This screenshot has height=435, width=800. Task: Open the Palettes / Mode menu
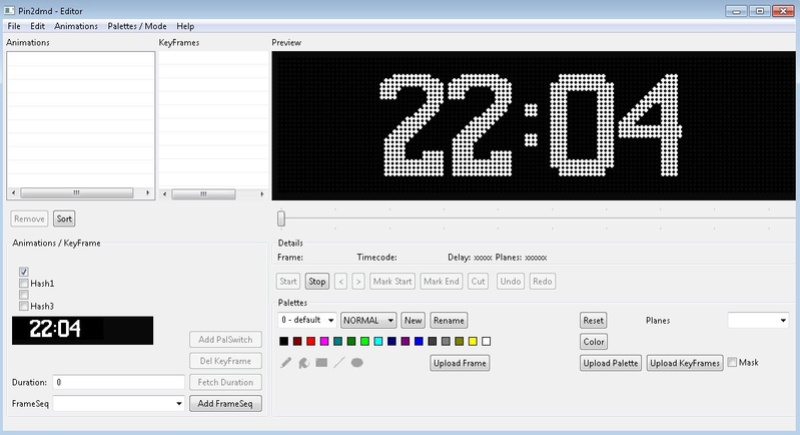click(137, 26)
